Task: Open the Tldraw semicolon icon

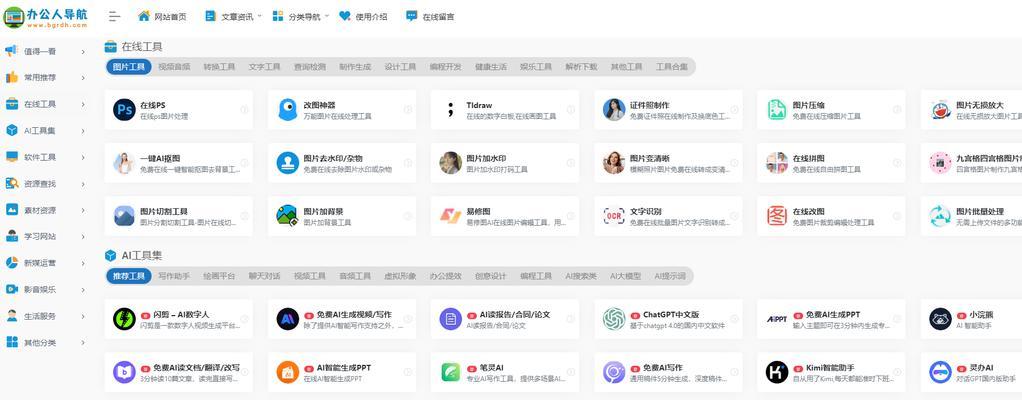Action: [x=450, y=109]
